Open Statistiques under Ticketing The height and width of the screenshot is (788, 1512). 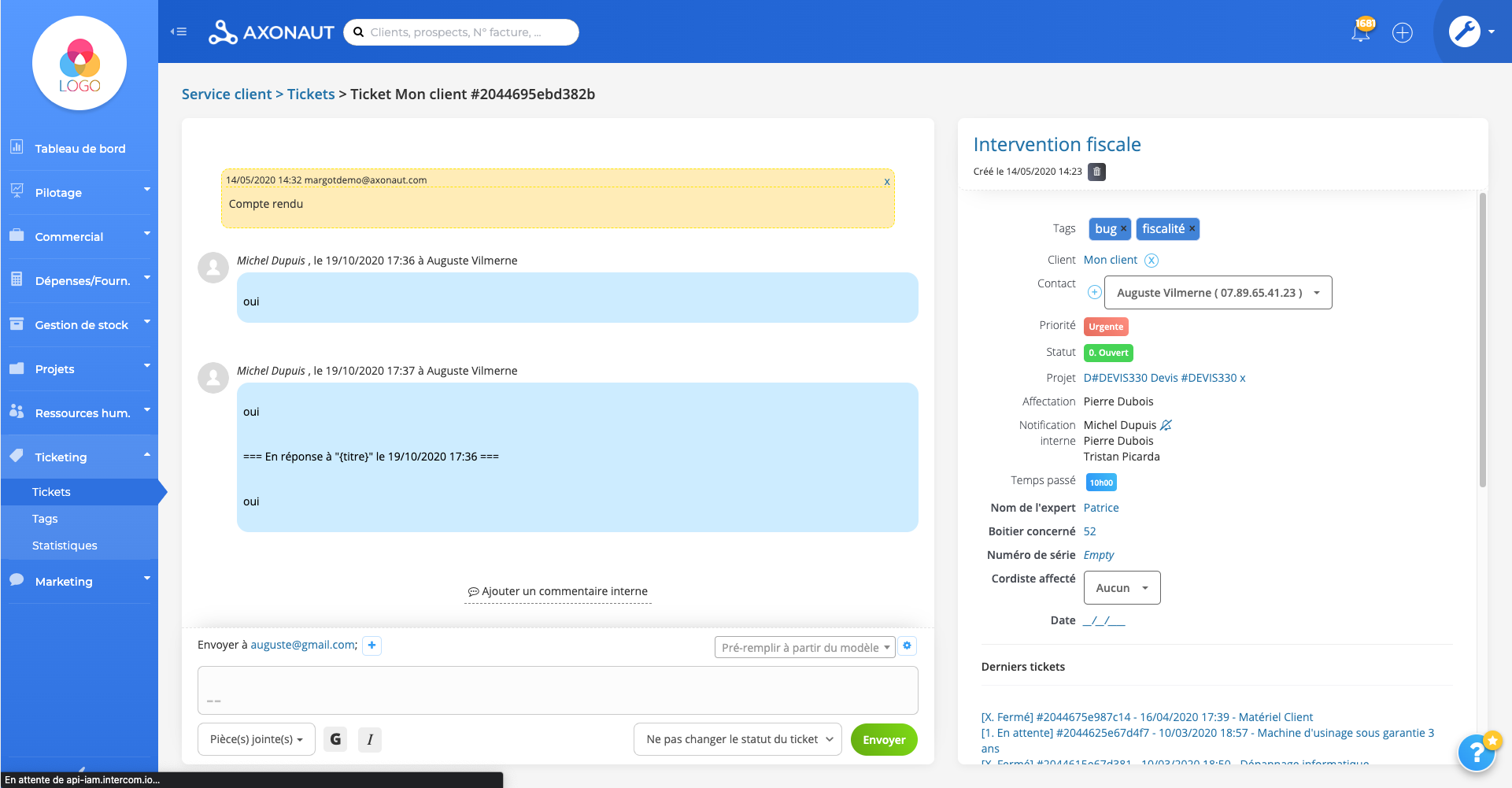65,545
